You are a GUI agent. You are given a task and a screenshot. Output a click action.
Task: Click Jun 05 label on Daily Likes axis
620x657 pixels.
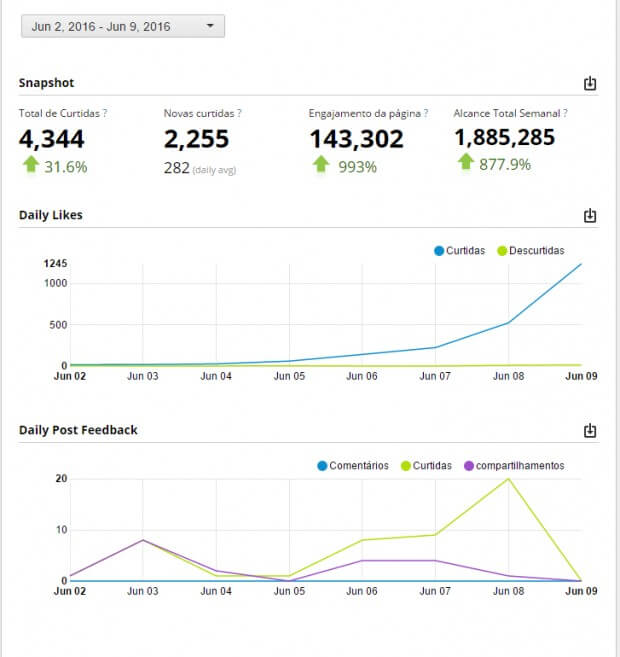289,376
